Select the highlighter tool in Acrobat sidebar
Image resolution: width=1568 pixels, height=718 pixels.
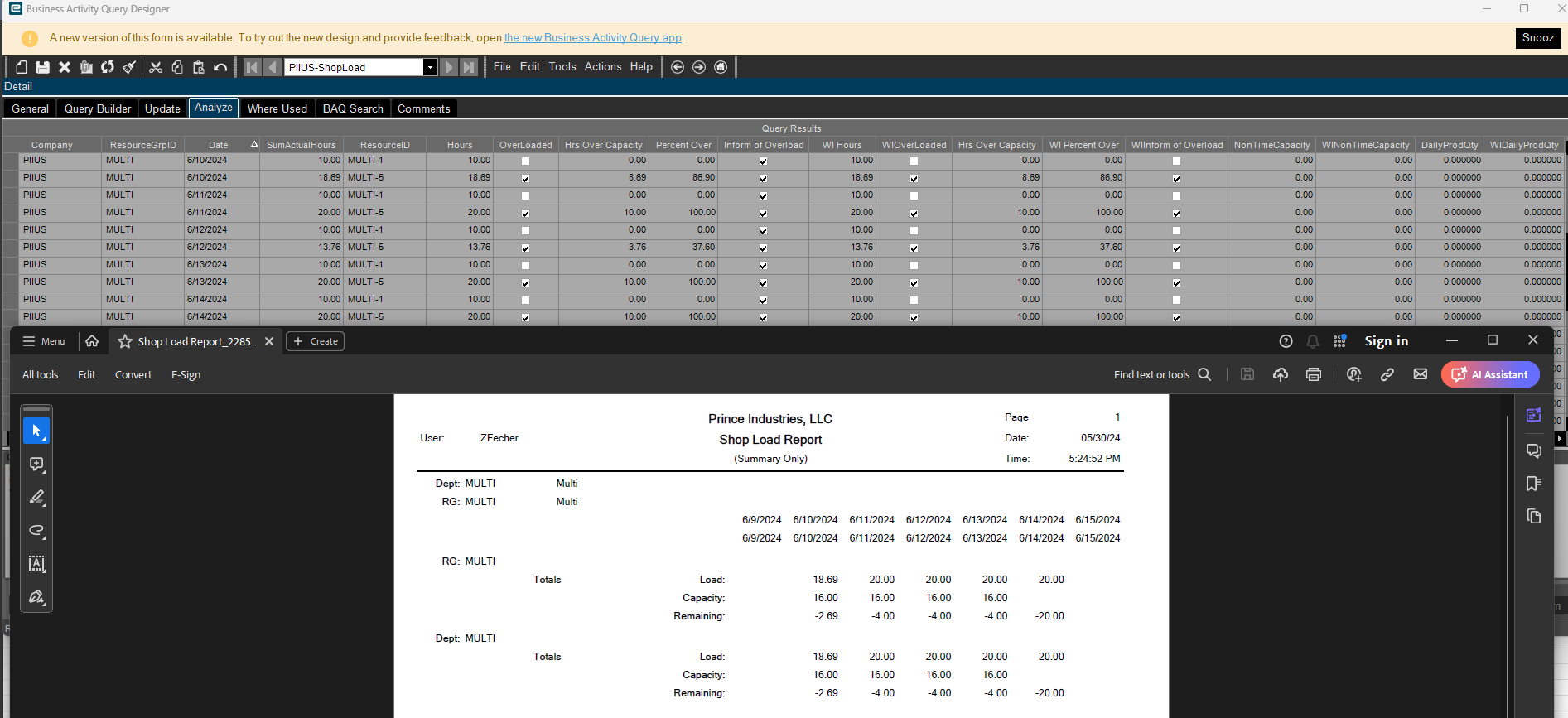coord(36,497)
